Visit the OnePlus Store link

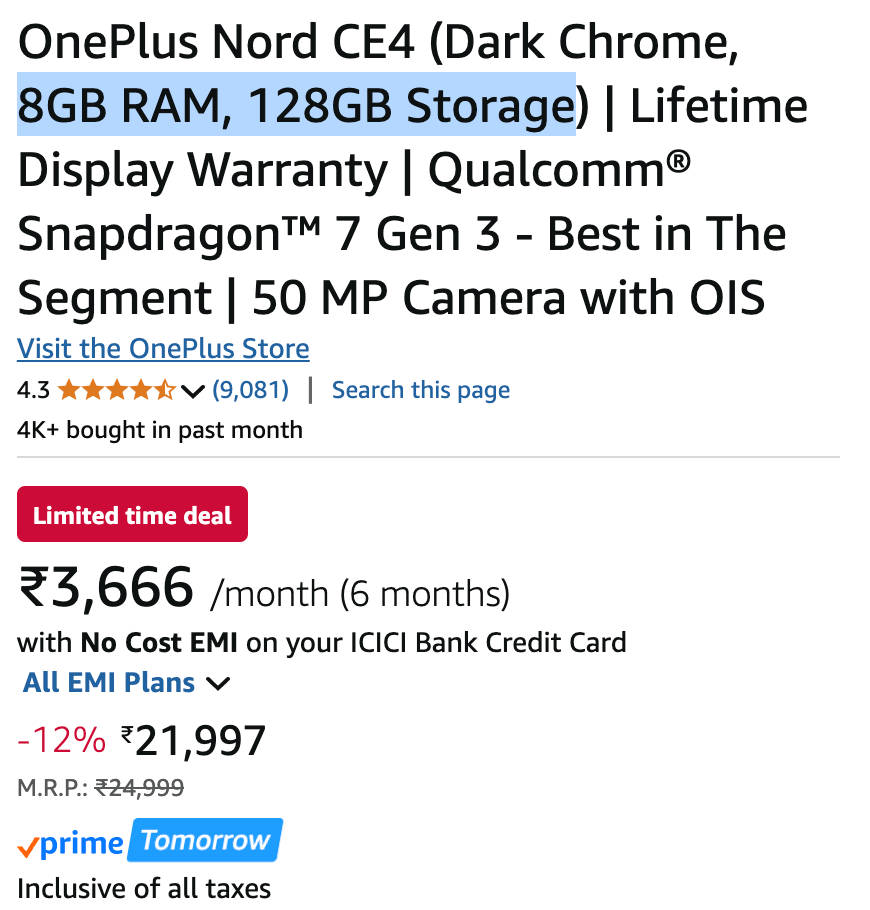coord(163,349)
